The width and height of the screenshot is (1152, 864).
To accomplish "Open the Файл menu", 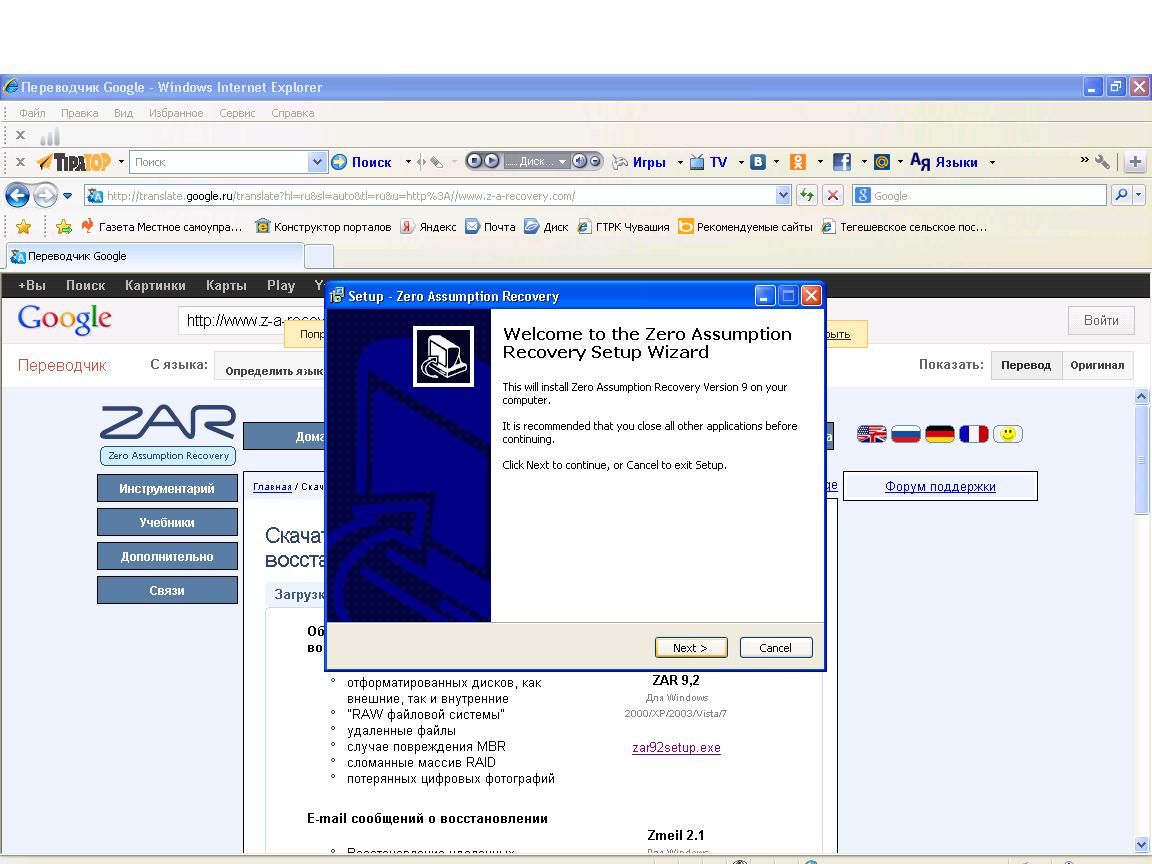I will 32,113.
